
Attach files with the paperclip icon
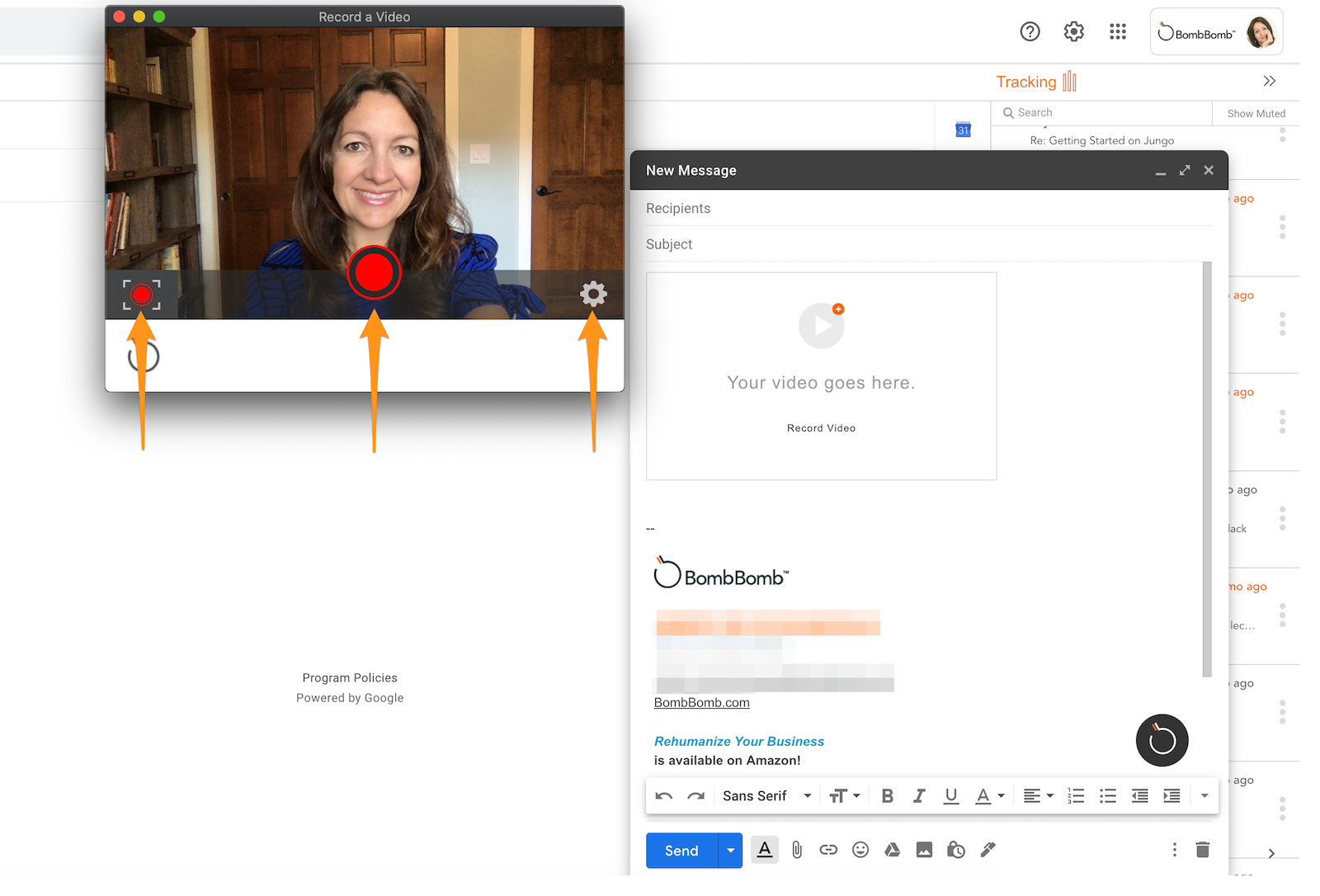[x=797, y=850]
